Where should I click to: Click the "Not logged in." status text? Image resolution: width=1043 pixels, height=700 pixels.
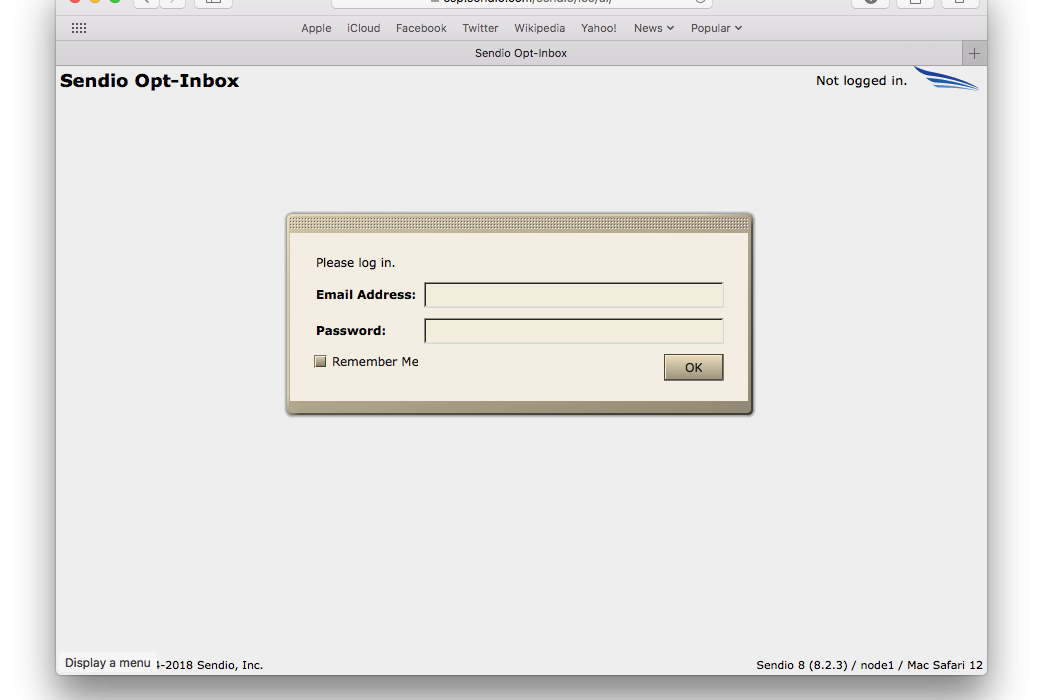pyautogui.click(x=861, y=81)
